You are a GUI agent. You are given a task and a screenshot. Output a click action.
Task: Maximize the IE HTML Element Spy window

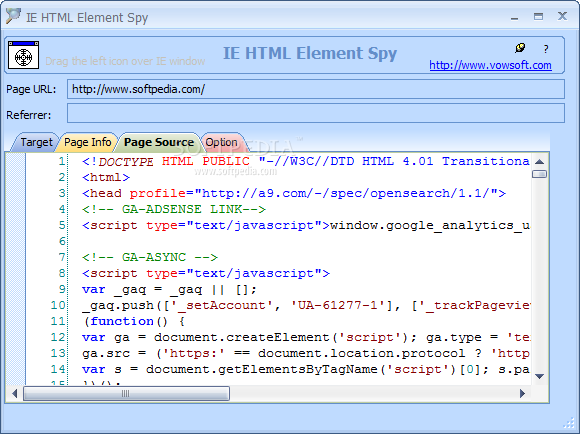(539, 17)
